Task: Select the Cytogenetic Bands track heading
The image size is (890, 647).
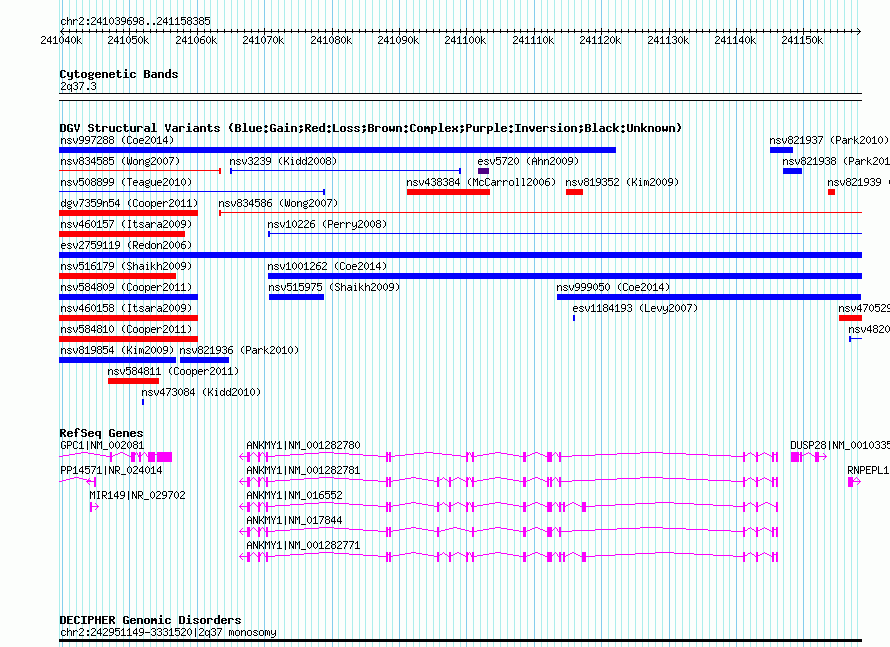Action: click(x=119, y=74)
